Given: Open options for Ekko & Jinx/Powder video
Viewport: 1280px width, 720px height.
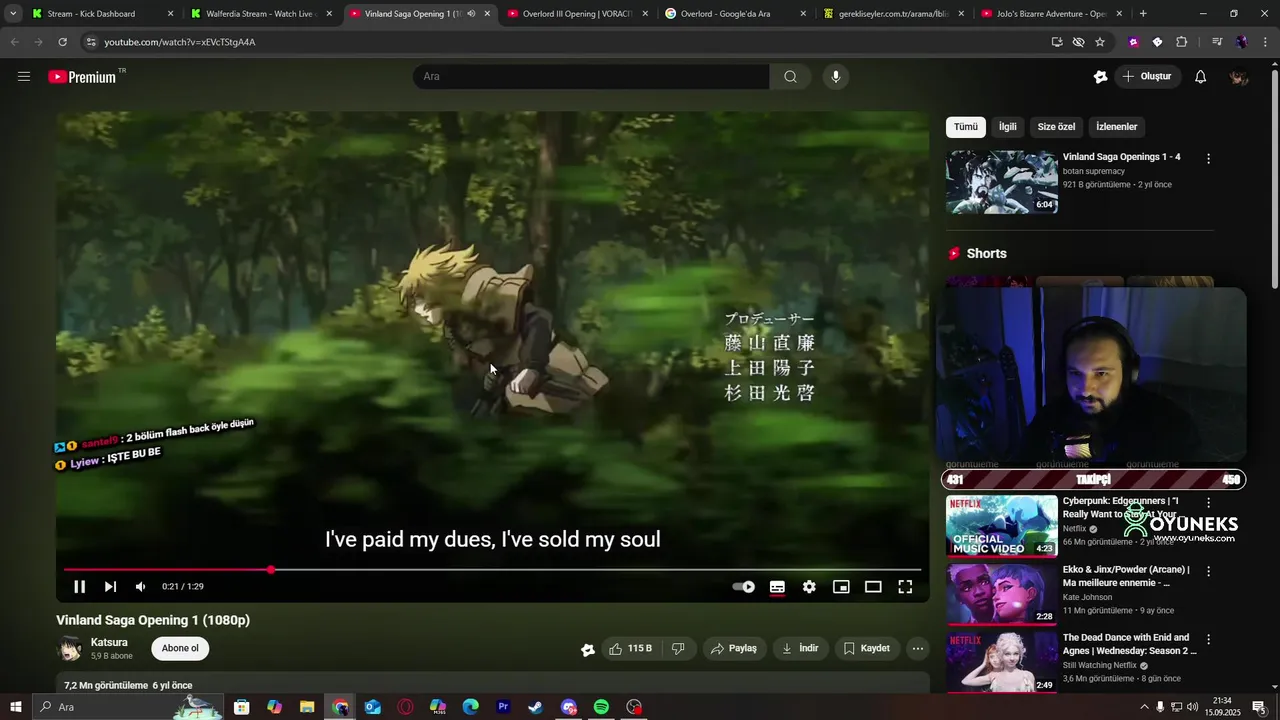Looking at the screenshot, I should click(x=1208, y=571).
